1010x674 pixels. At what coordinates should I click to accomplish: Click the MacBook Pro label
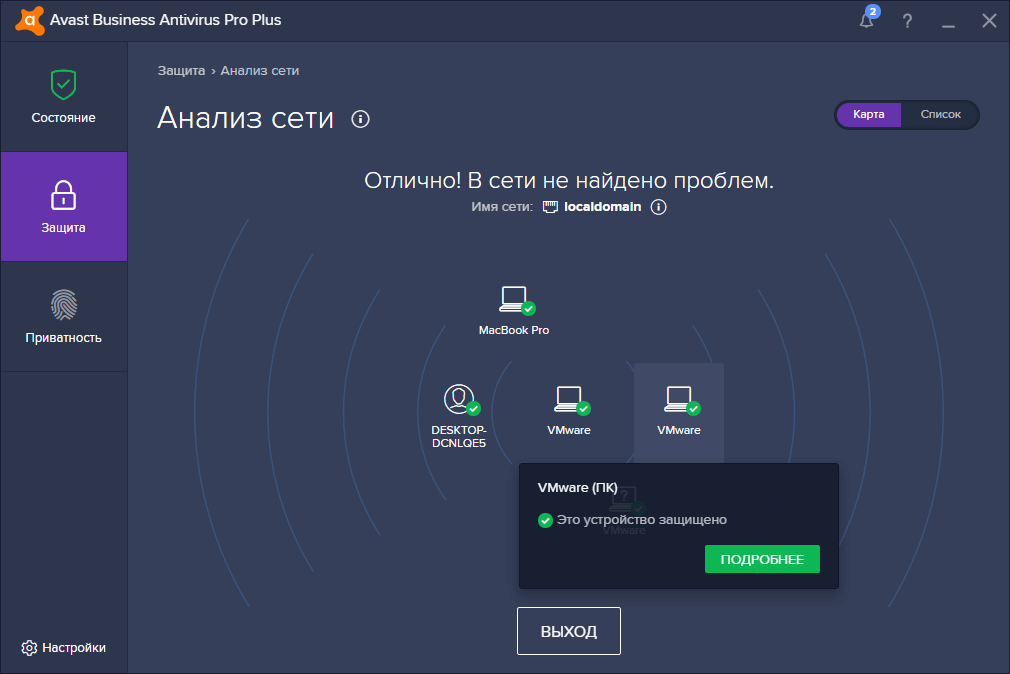514,330
